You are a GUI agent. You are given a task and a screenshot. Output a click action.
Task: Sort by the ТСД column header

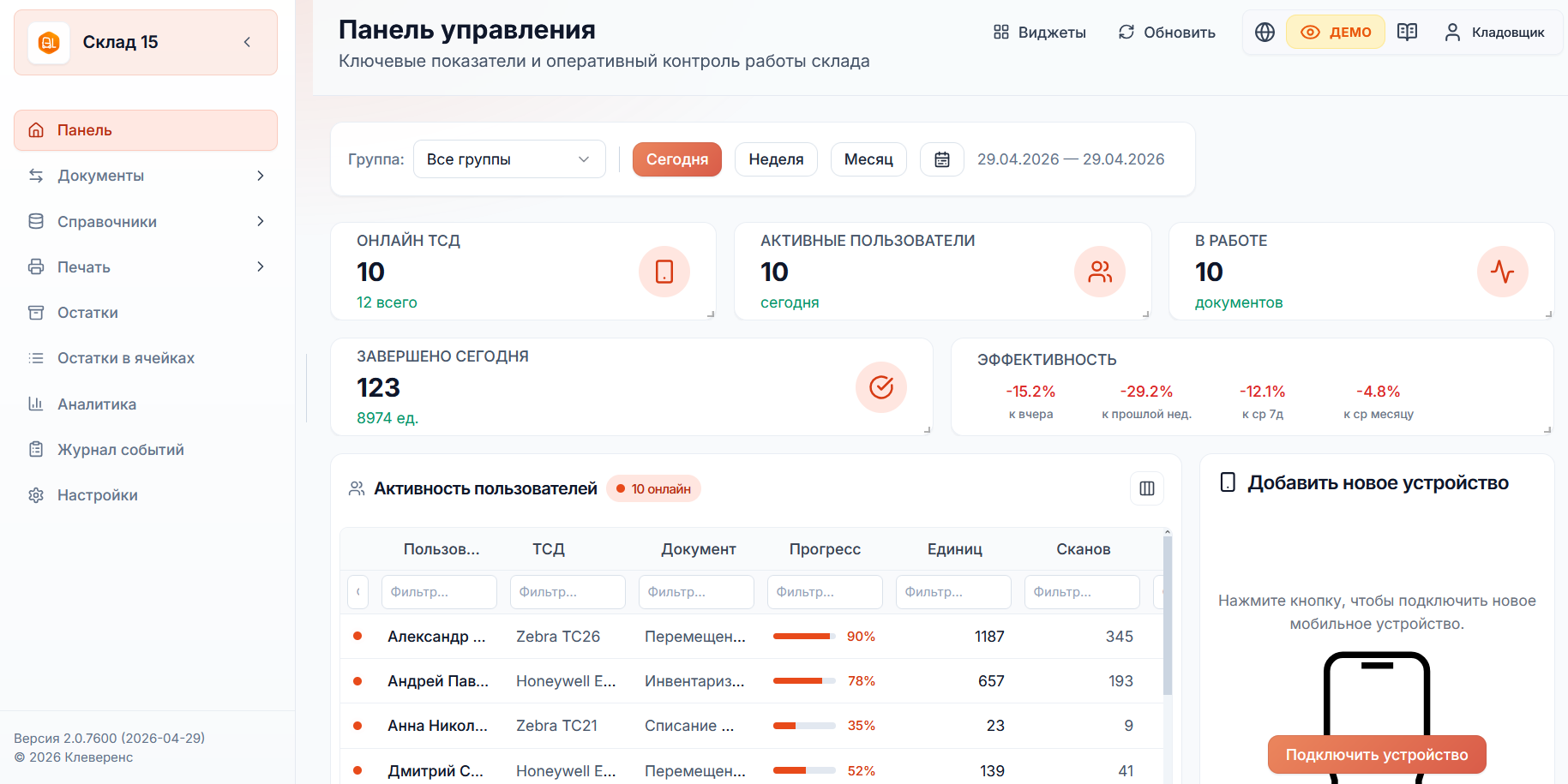click(x=549, y=549)
